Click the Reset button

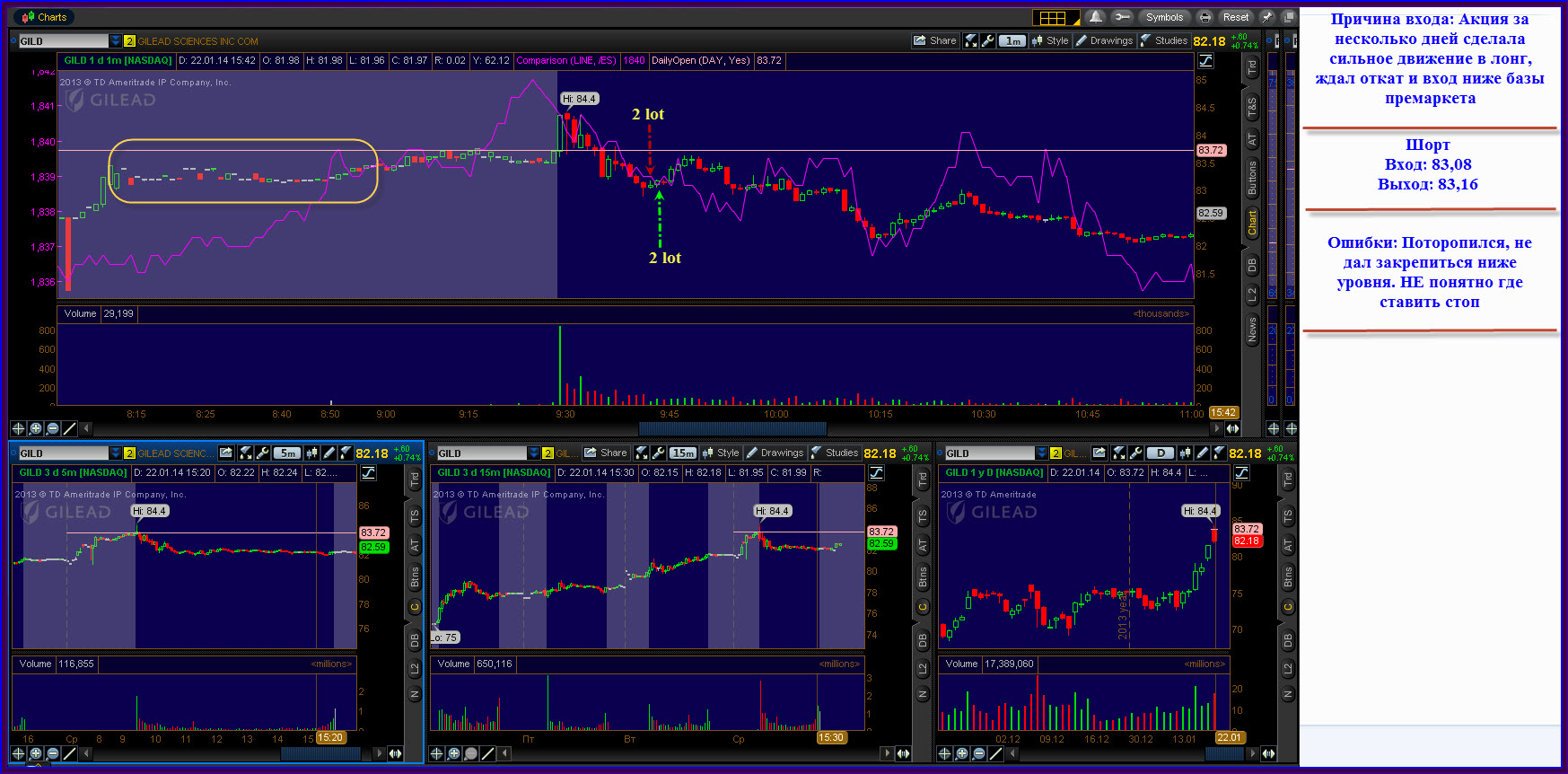coord(1236,17)
